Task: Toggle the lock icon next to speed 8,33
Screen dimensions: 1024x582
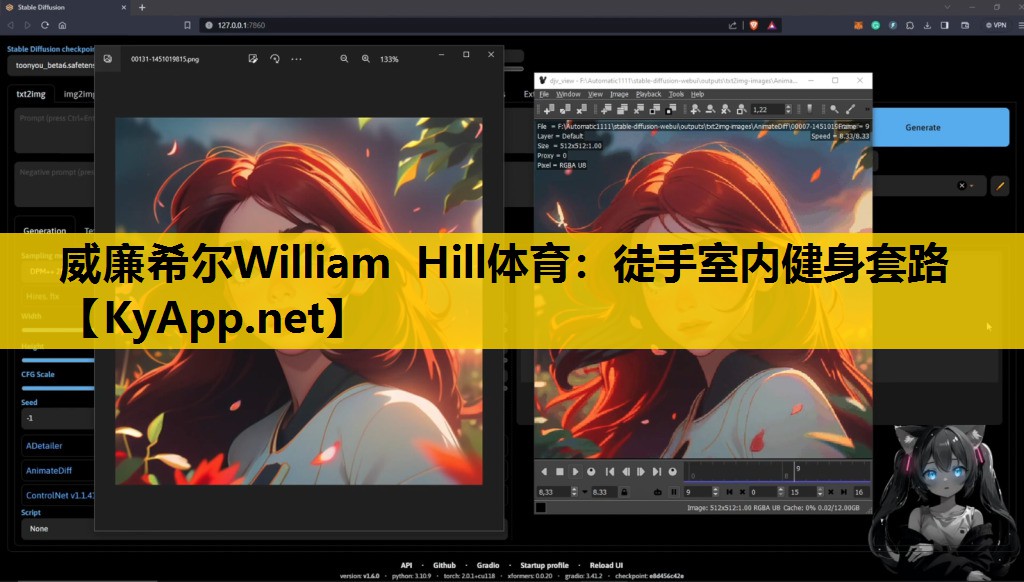Action: click(x=624, y=492)
